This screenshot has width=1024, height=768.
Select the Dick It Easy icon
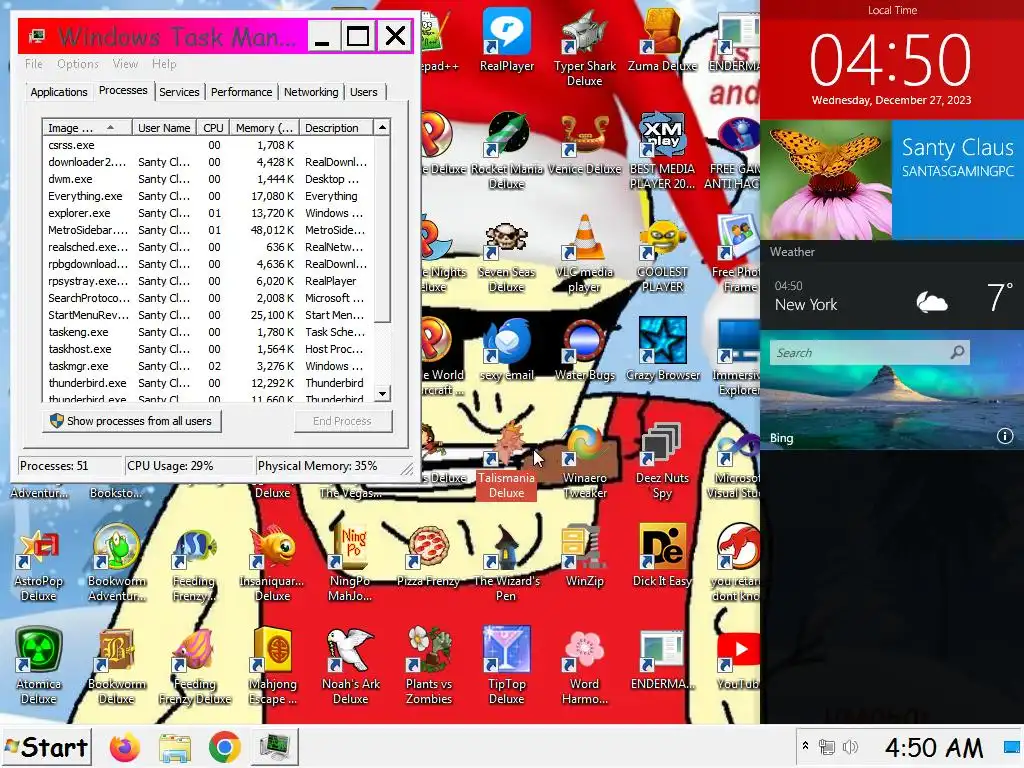pos(662,556)
